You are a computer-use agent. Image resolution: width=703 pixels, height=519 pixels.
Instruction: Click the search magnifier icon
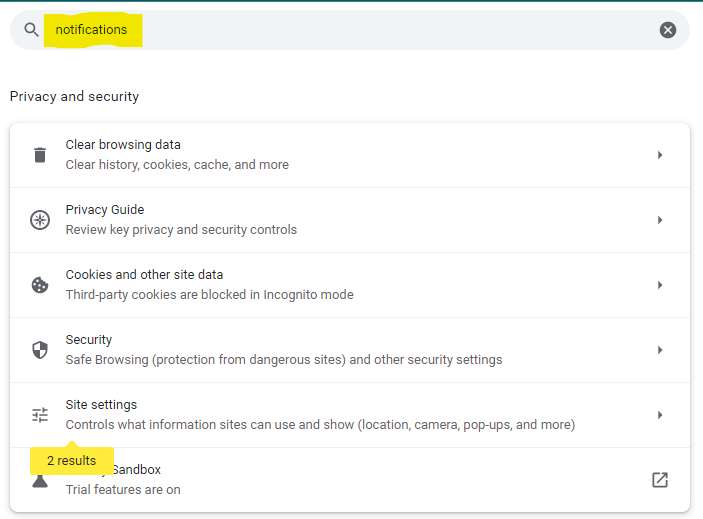coord(31,30)
